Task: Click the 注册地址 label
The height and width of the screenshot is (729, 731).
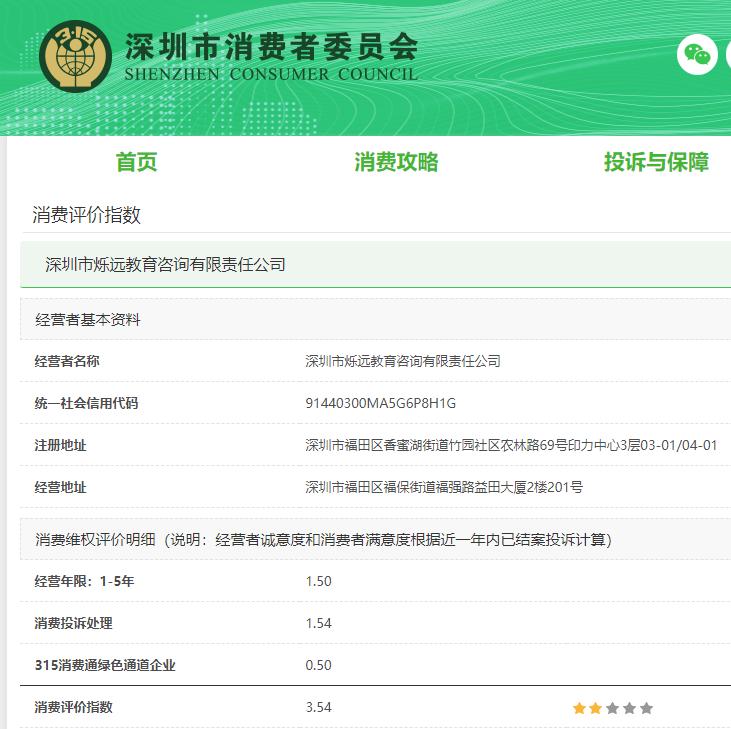Action: point(60,445)
